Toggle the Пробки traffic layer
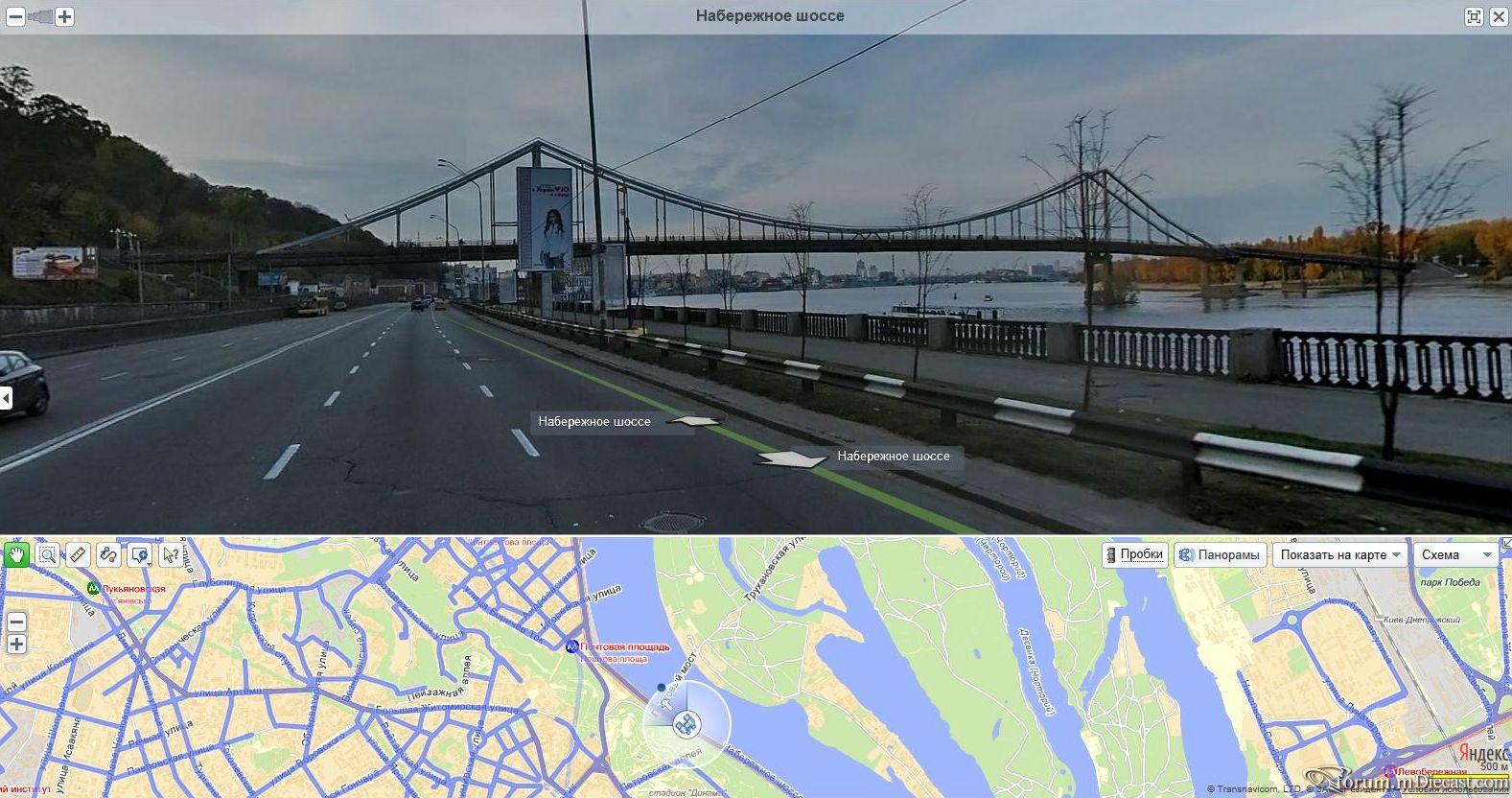 point(1134,554)
